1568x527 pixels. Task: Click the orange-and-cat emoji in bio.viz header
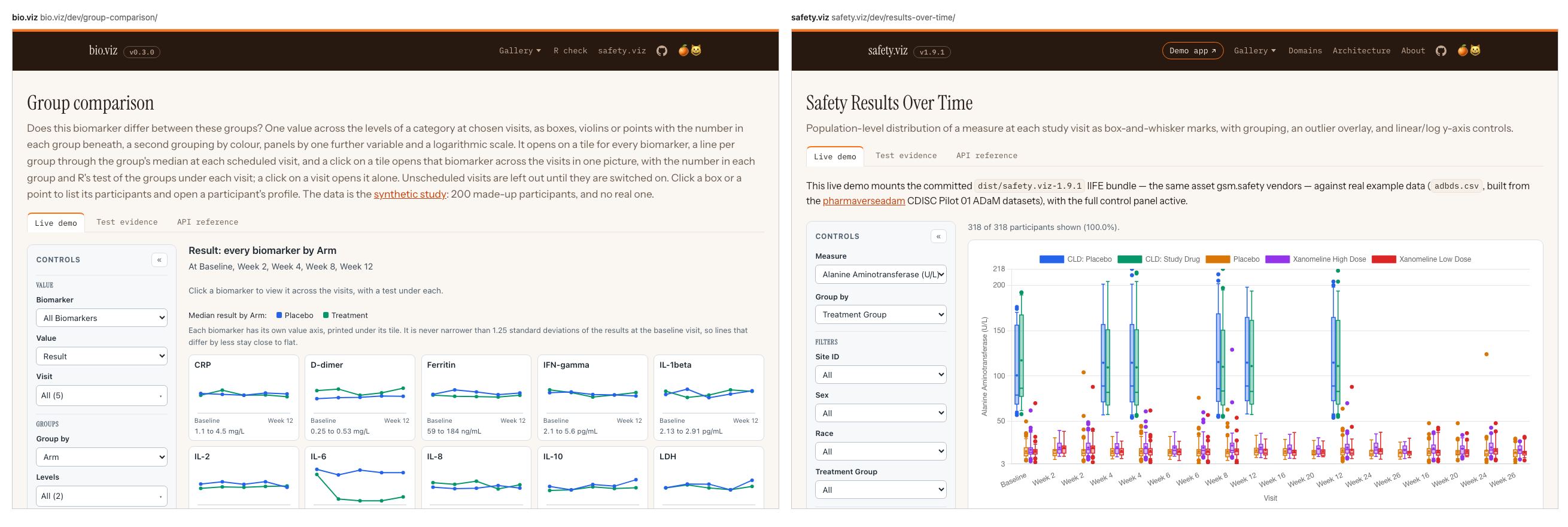point(689,50)
